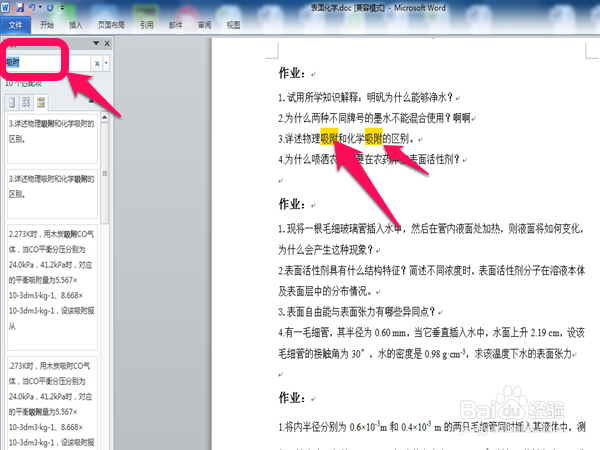This screenshot has width=600, height=450.
Task: Click the third 作业： heading in document
Action: (x=292, y=398)
